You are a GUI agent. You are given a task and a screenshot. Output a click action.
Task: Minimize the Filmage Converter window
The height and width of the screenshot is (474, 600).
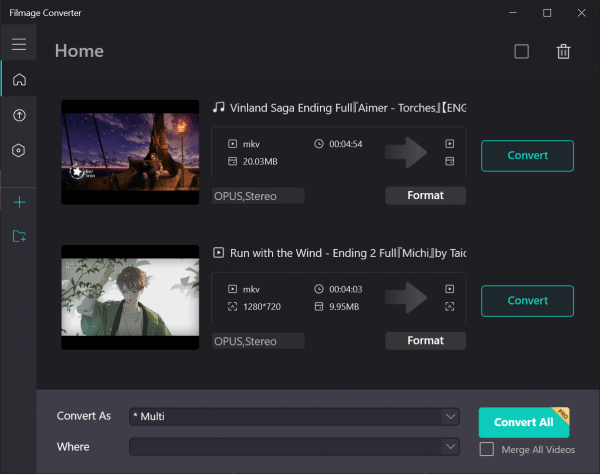click(x=513, y=13)
